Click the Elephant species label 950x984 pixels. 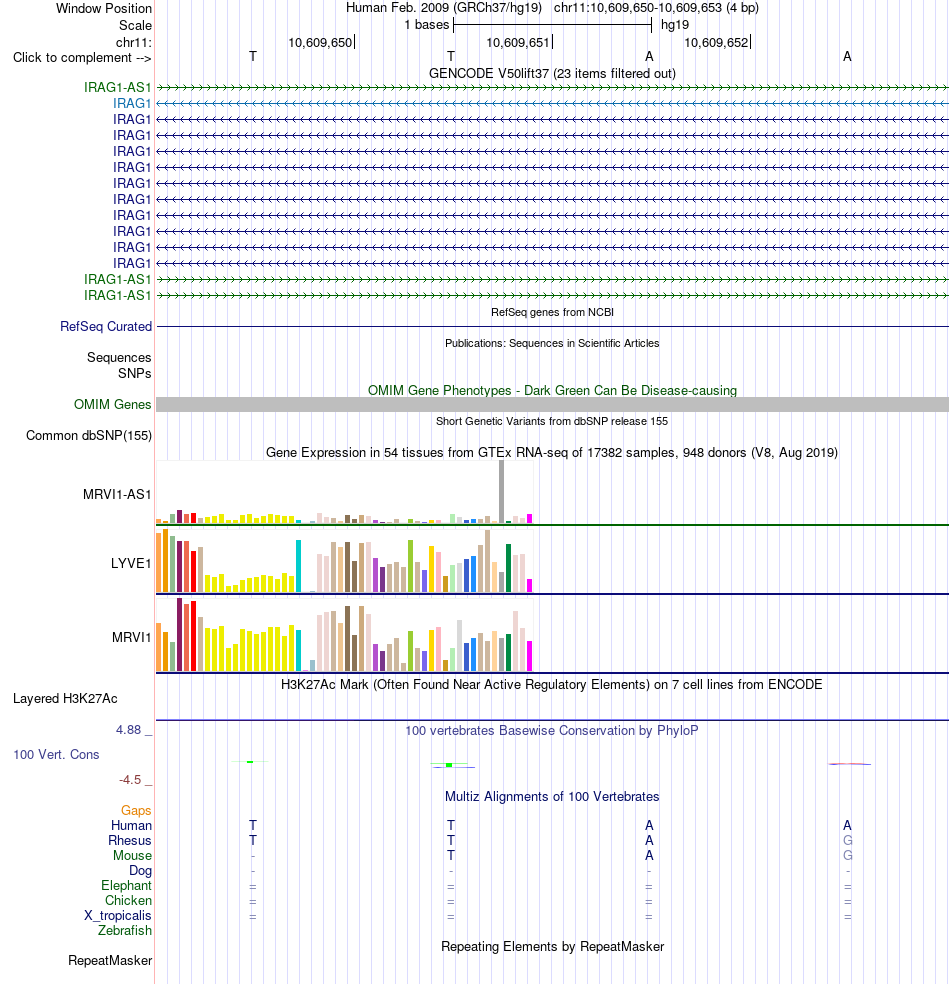(126, 885)
